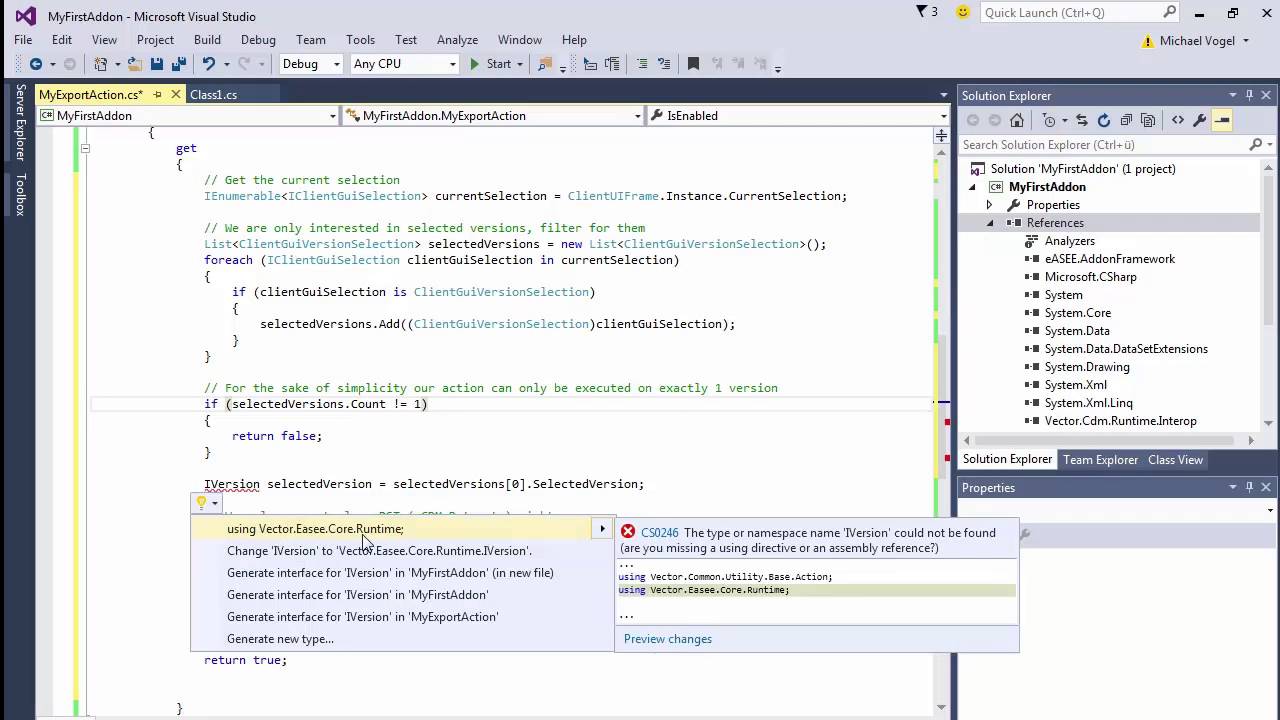1280x720 pixels.
Task: Click the Find in Files toolbar icon
Action: [x=545, y=64]
